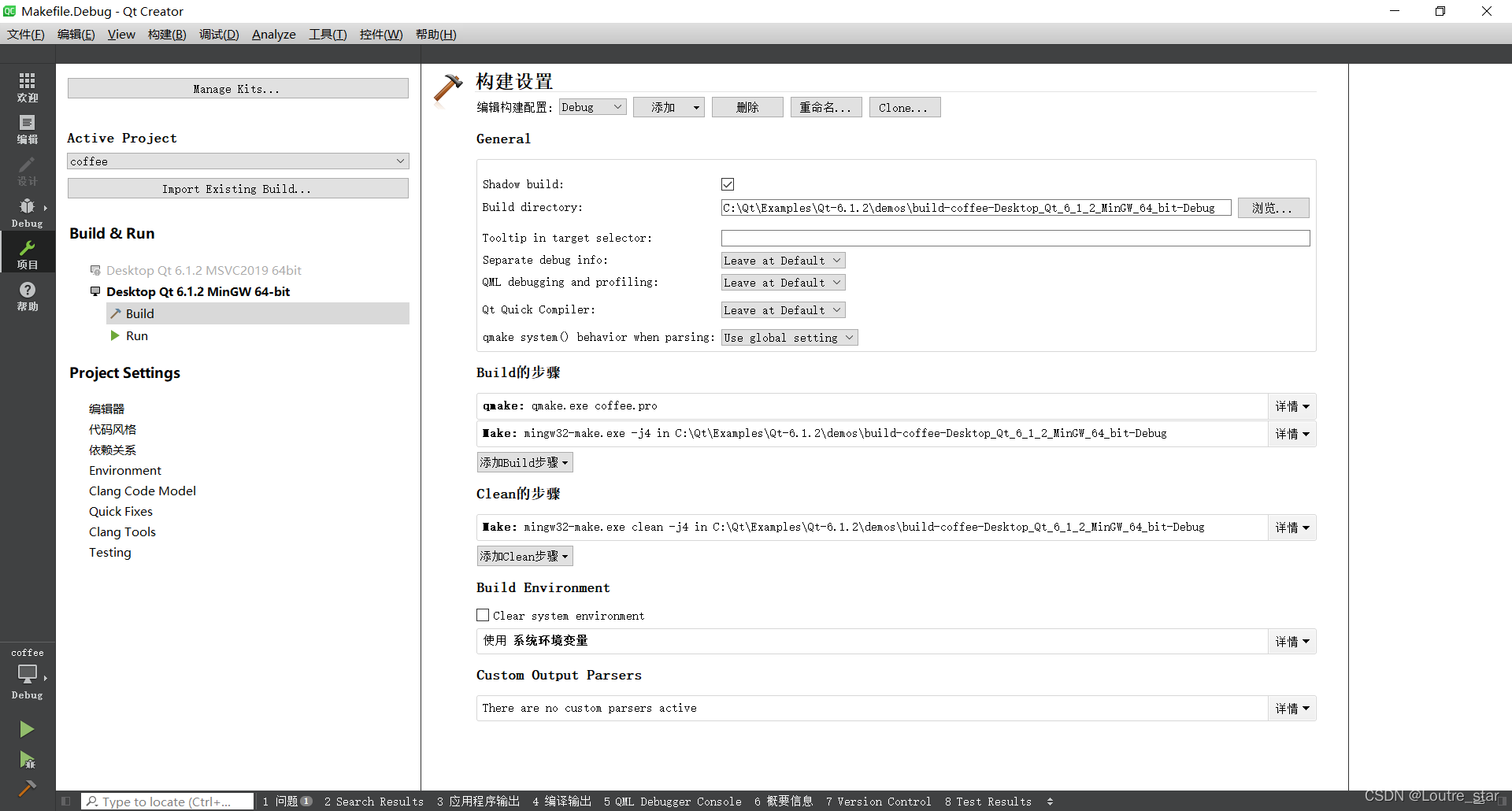Run the coffee project with green play icon
This screenshot has height=811, width=1512.
point(27,728)
